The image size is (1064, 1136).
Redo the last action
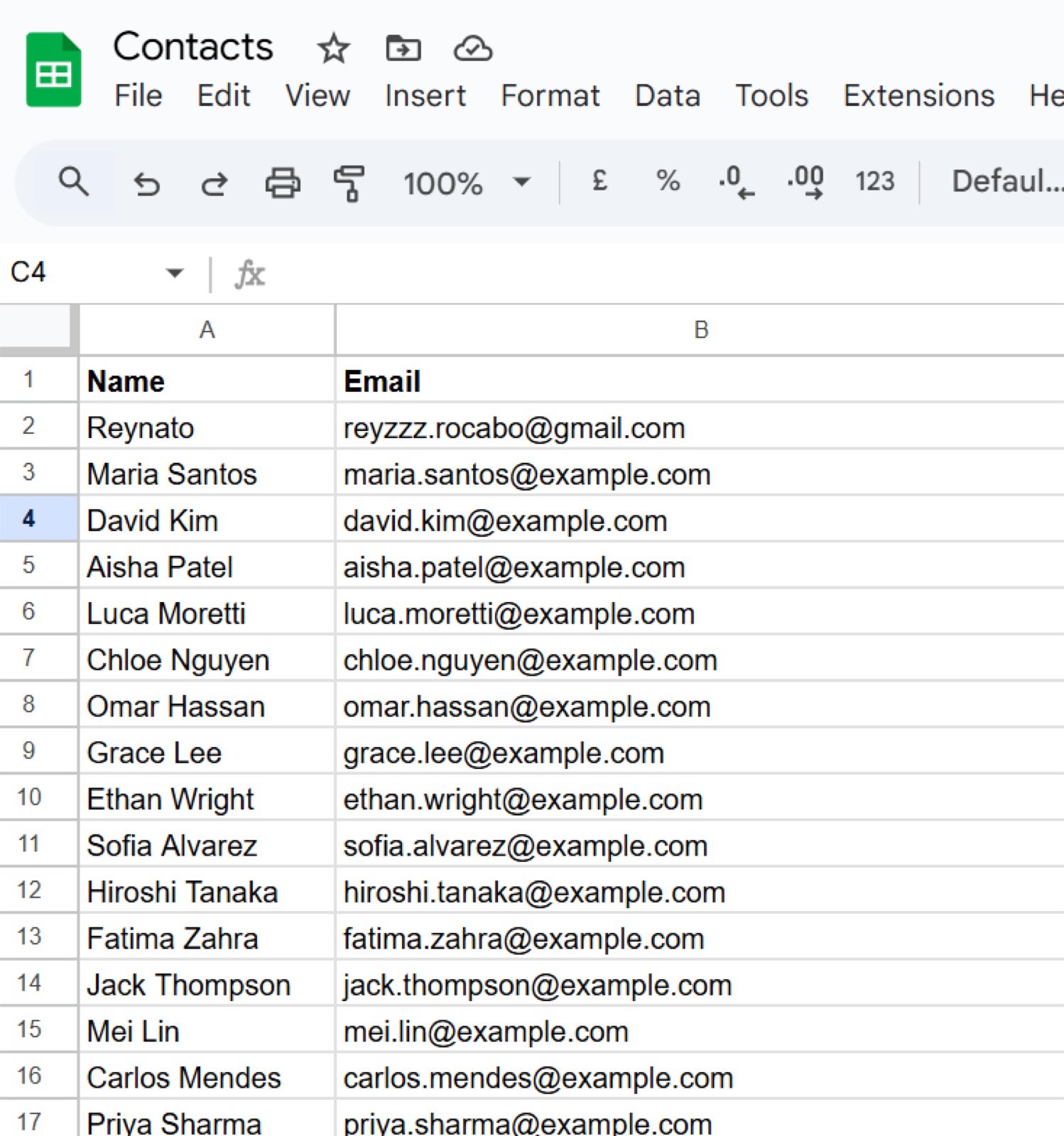click(214, 183)
